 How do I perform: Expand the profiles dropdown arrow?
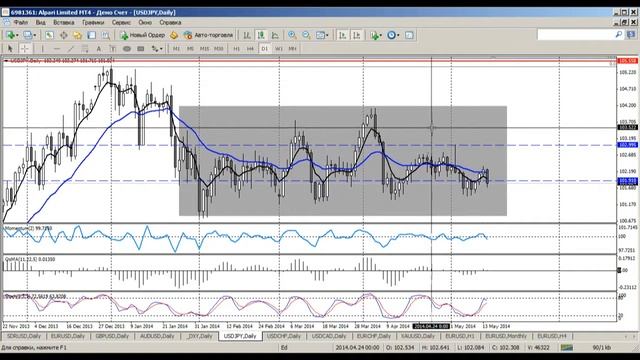click(34, 36)
